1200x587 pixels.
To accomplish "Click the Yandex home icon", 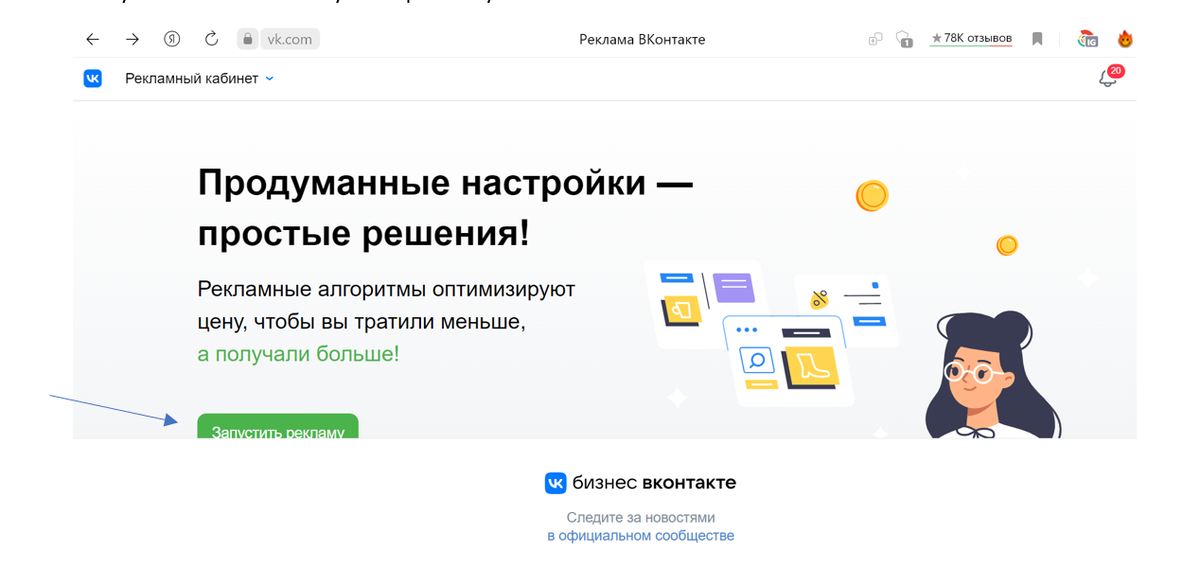I will click(171, 38).
